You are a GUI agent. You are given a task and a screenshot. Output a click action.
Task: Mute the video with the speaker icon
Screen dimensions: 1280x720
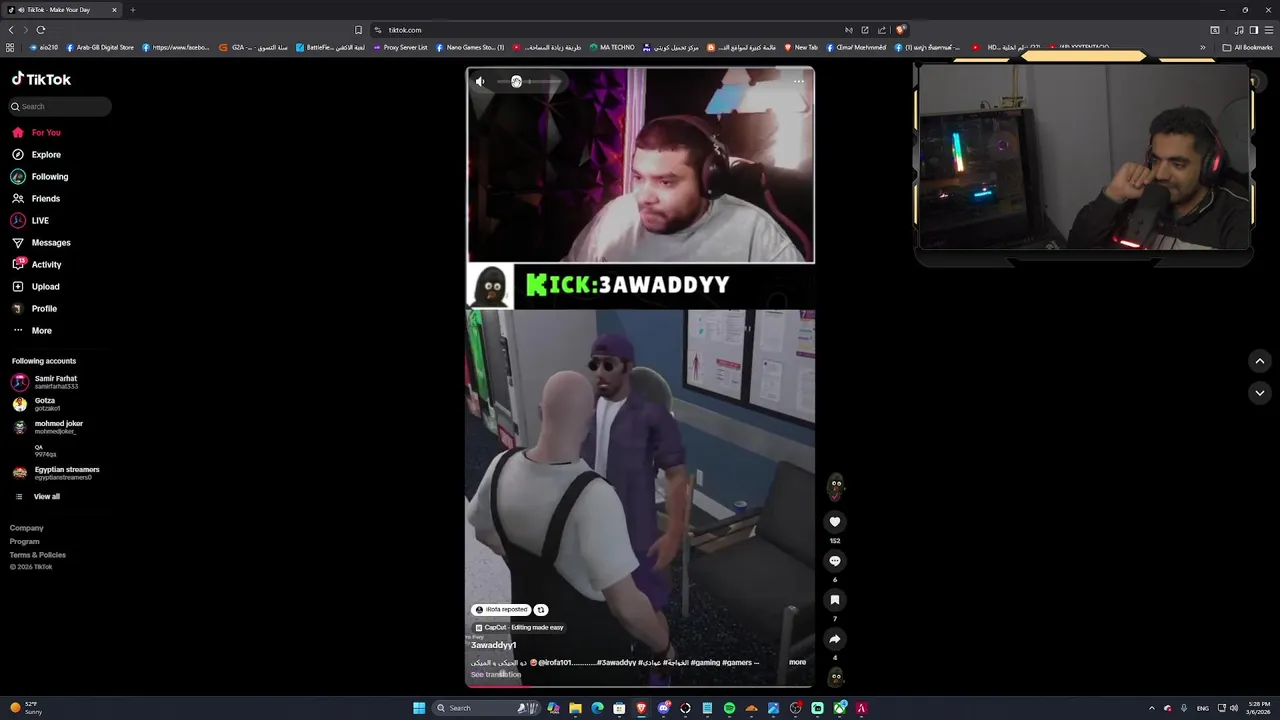point(480,82)
